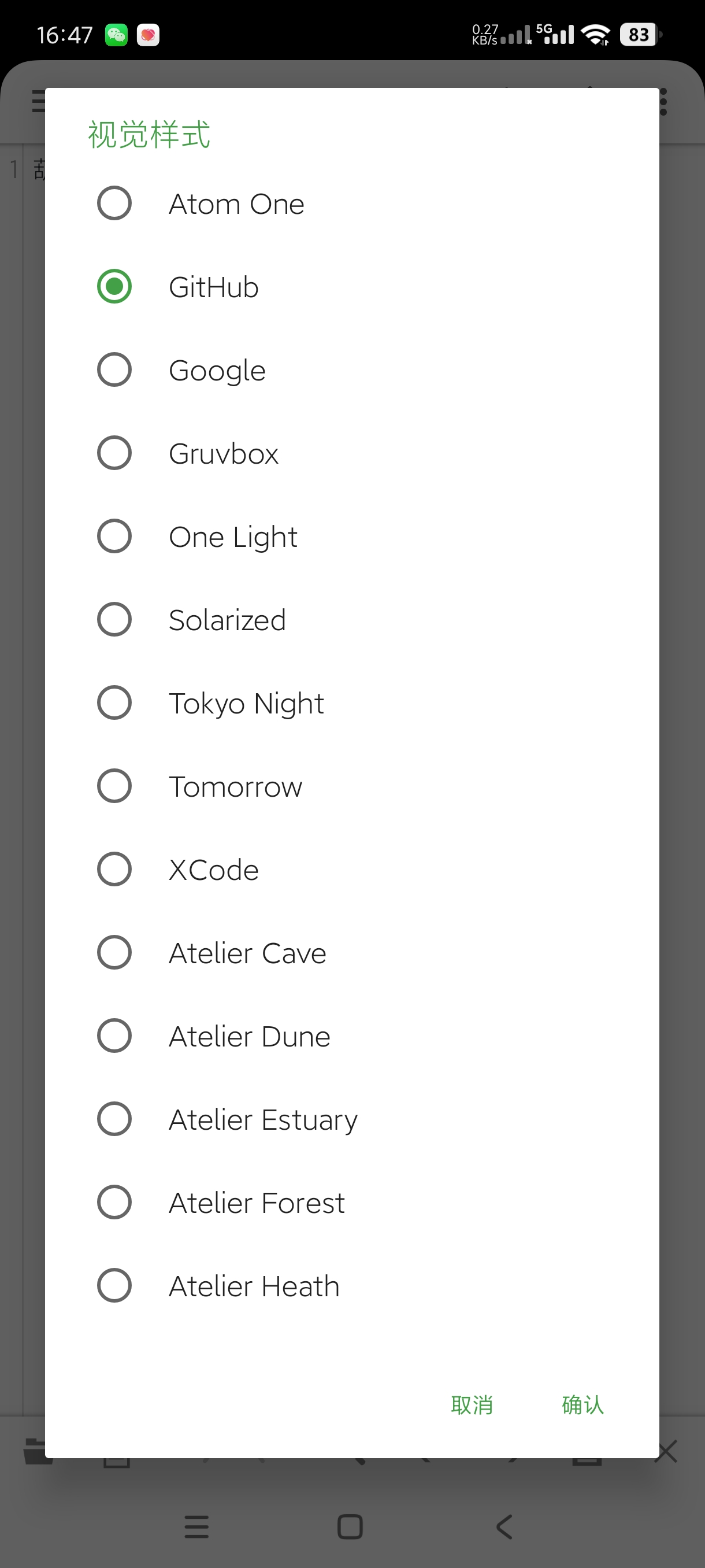Image resolution: width=705 pixels, height=1568 pixels.
Task: Select the Atom One radio button
Action: pyautogui.click(x=114, y=204)
